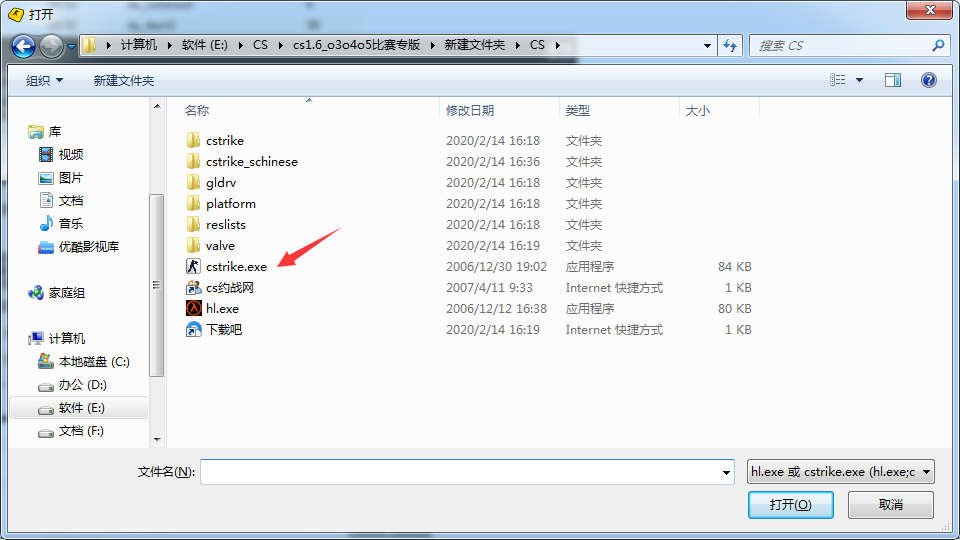
Task: Select the cstrike.exe Counter-Strike icon
Action: click(x=193, y=266)
